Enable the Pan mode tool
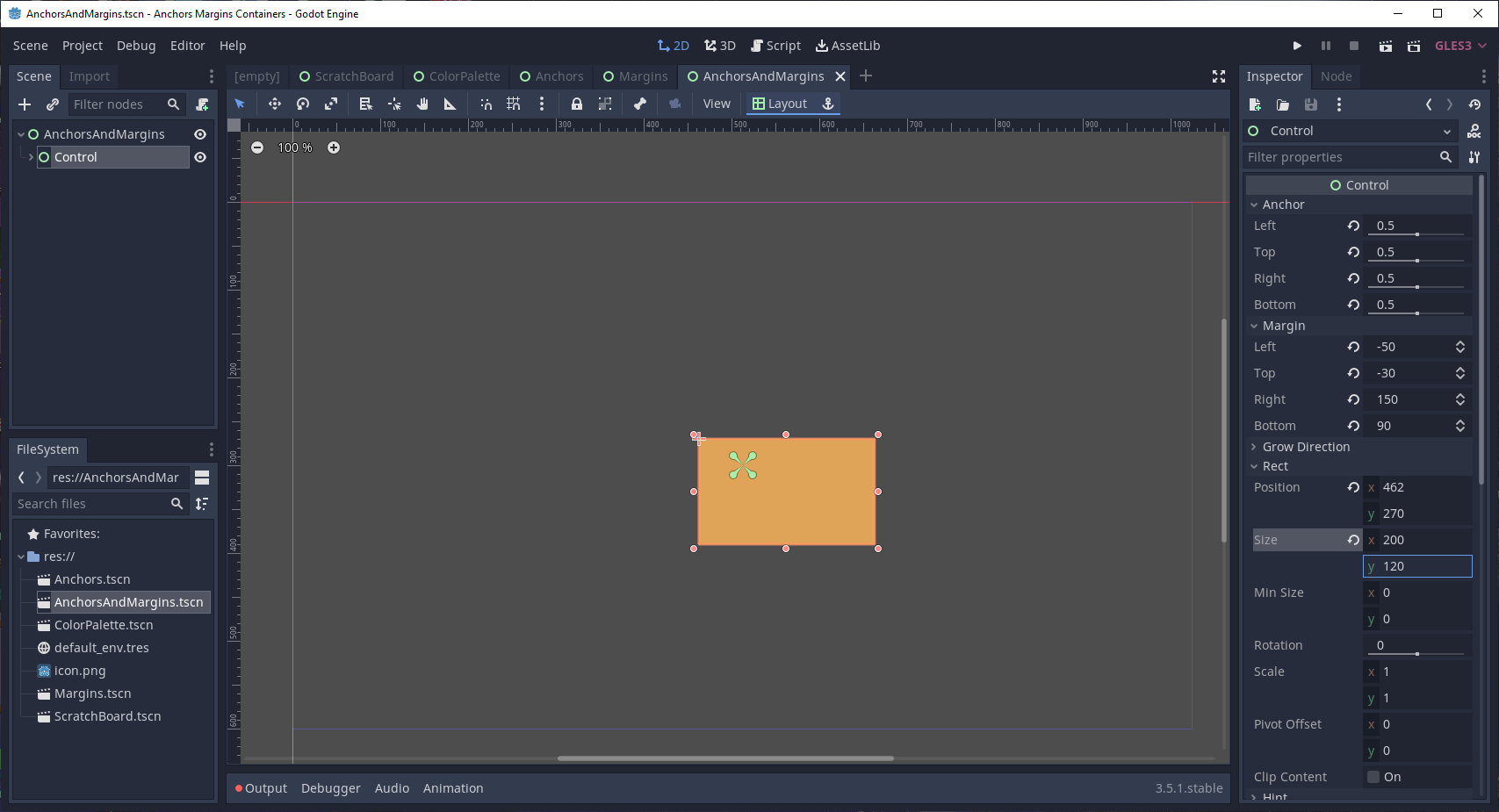 (422, 104)
